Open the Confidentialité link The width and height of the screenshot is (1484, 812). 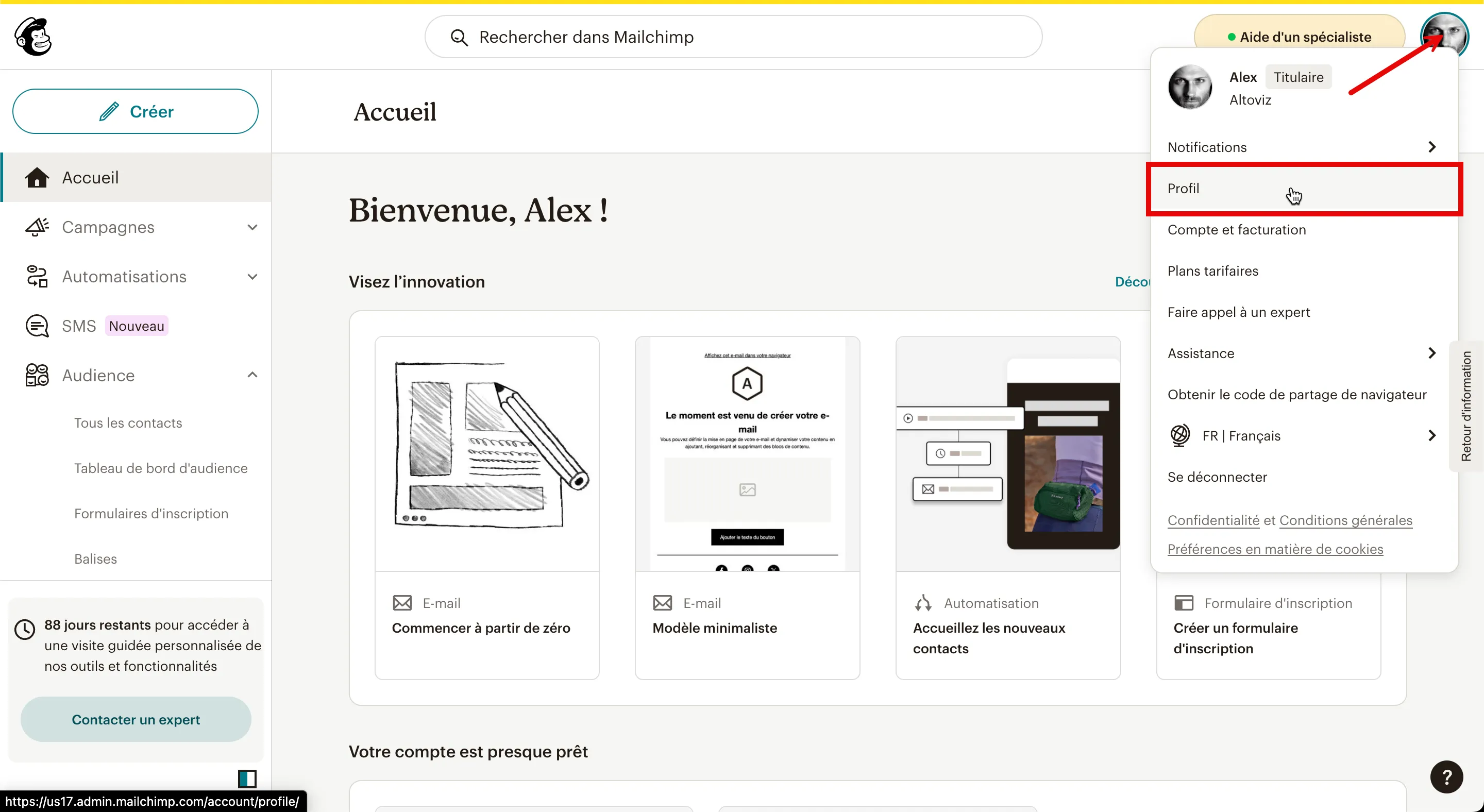(x=1213, y=520)
